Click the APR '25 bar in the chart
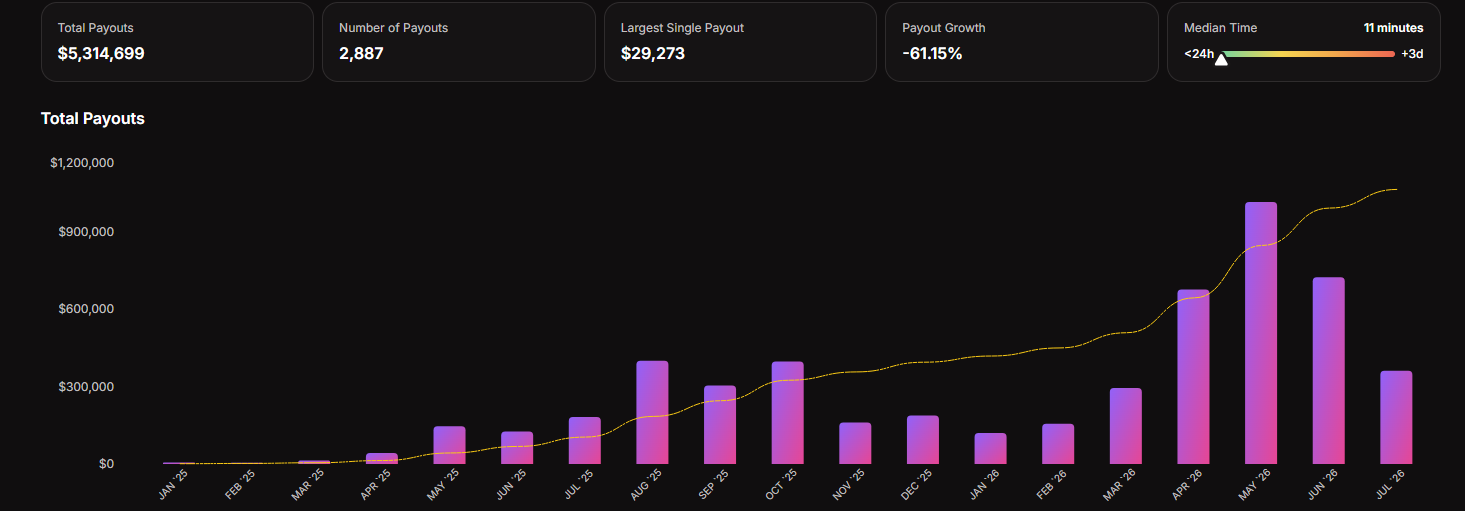This screenshot has width=1465, height=511. [382, 458]
